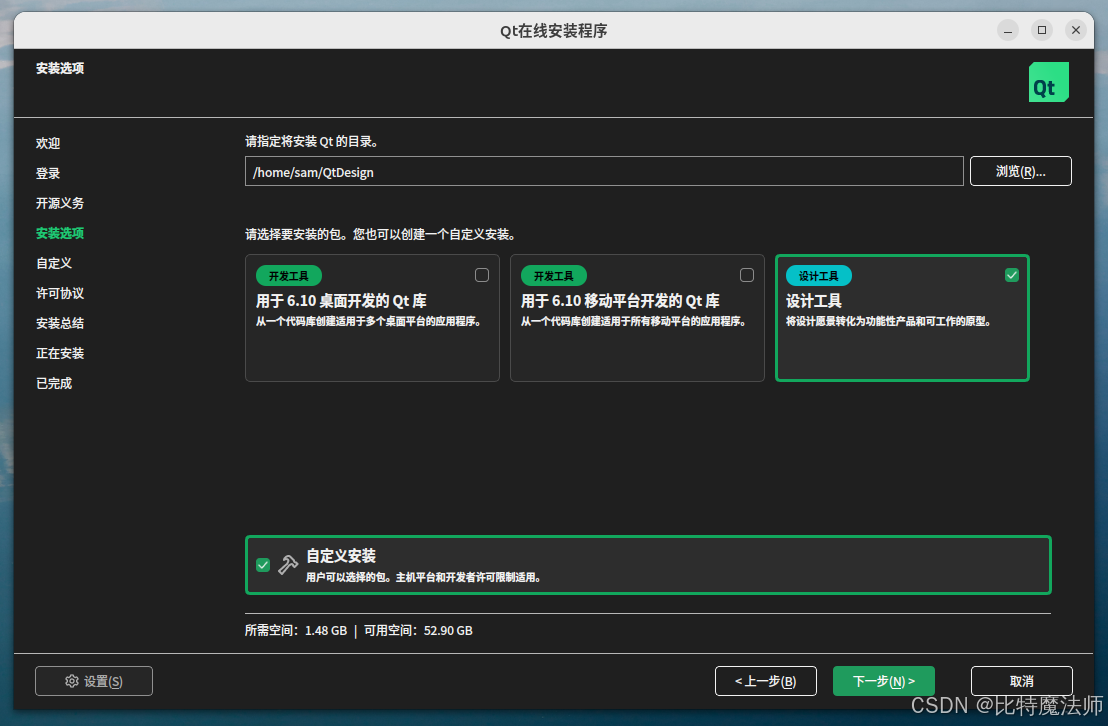
Task: Enable the 用于 6.10 桌面开发的 Qt 库 checkbox
Action: point(481,274)
